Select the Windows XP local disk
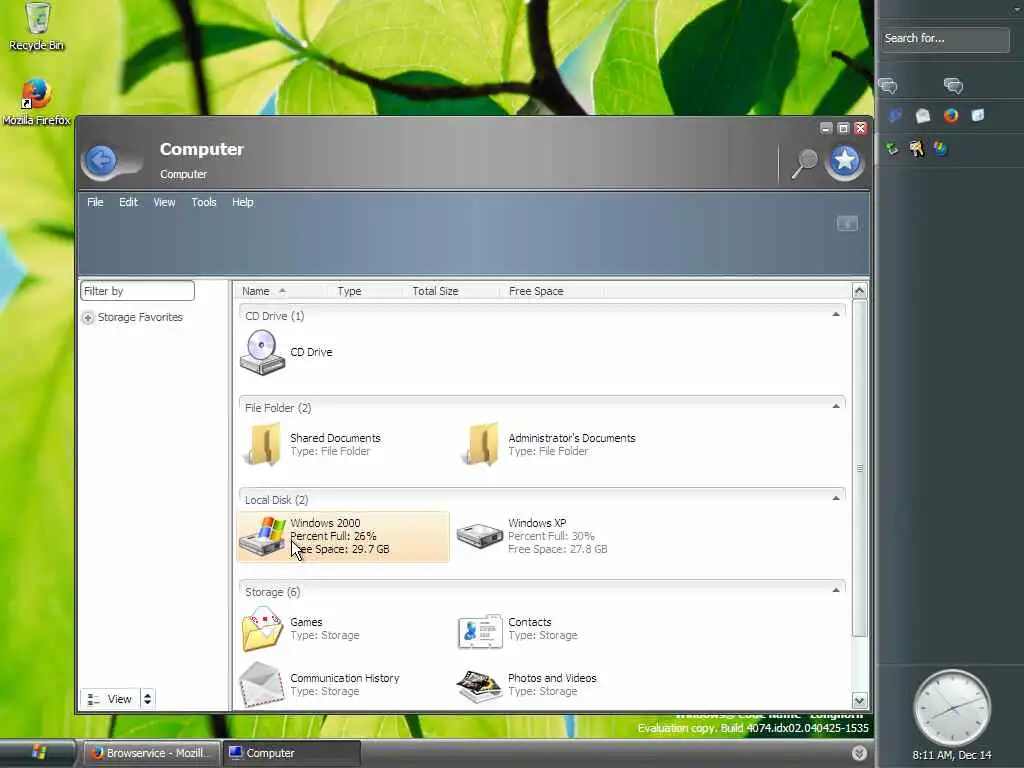 (532, 537)
